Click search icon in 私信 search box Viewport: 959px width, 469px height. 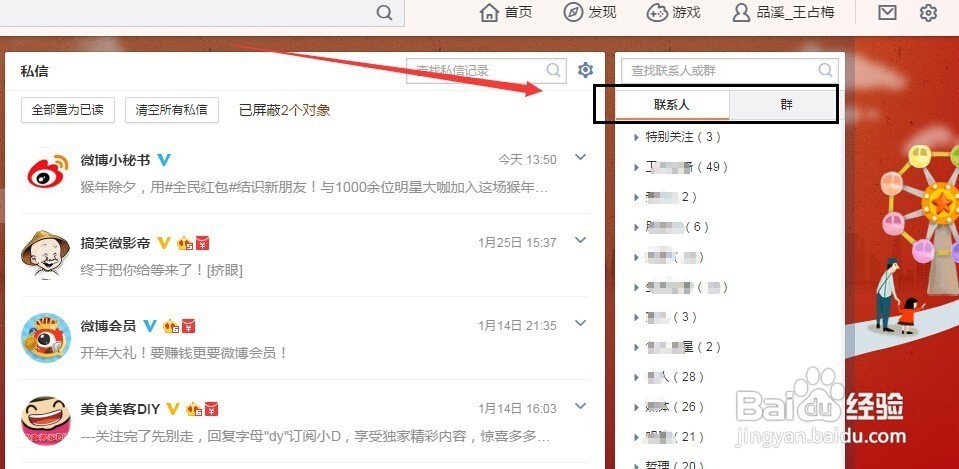(x=554, y=70)
